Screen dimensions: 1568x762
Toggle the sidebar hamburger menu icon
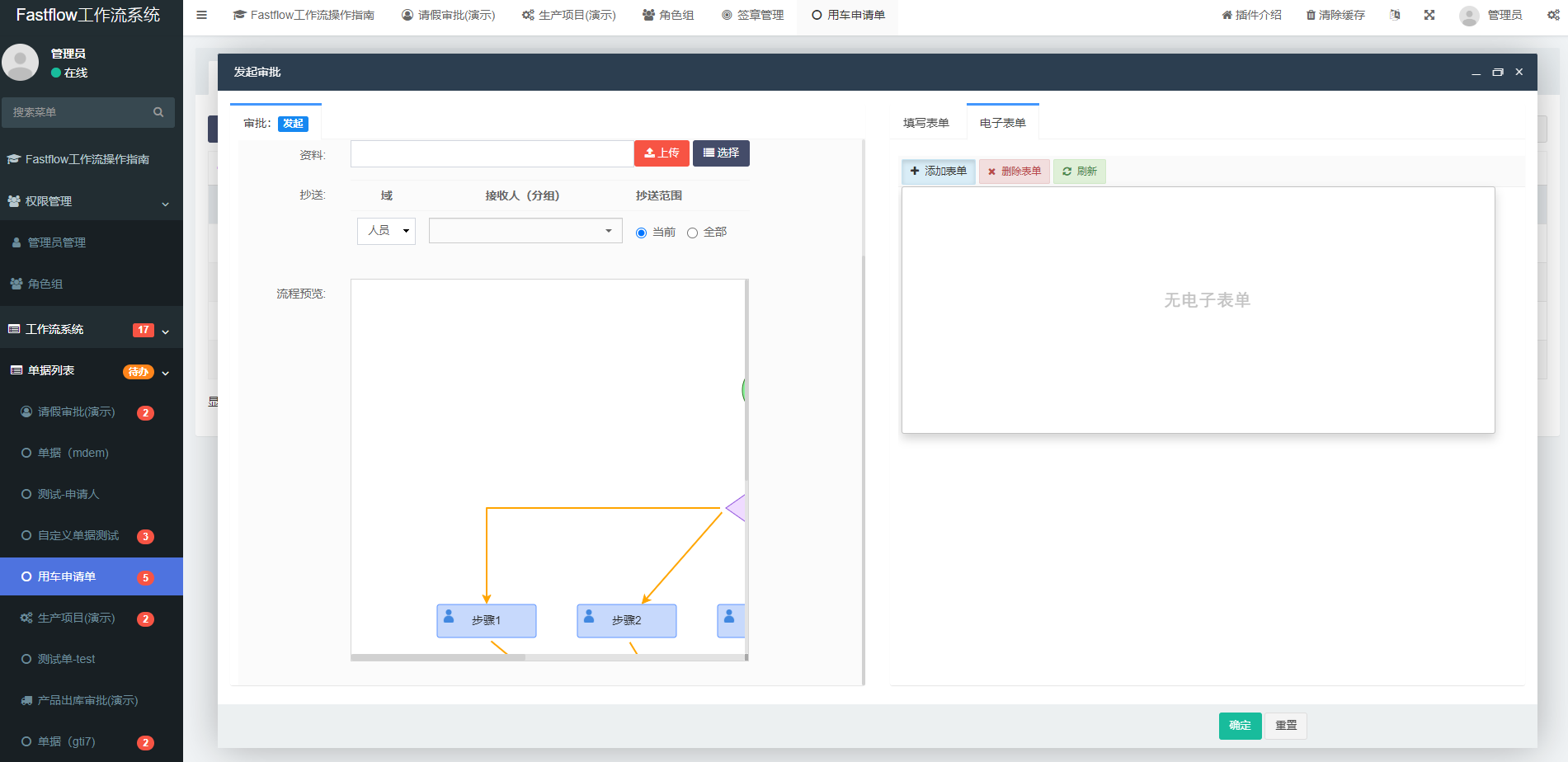[201, 15]
